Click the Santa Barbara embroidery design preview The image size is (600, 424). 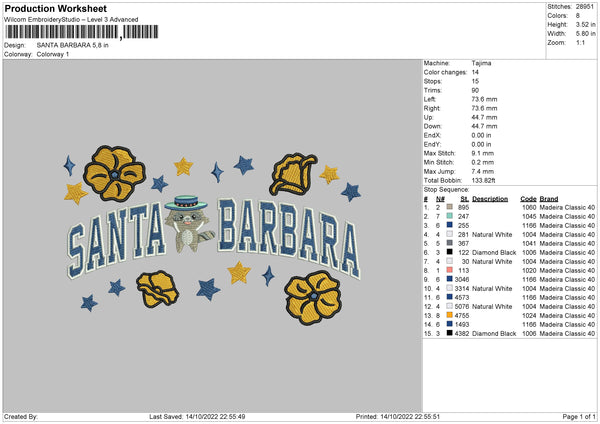(214, 235)
